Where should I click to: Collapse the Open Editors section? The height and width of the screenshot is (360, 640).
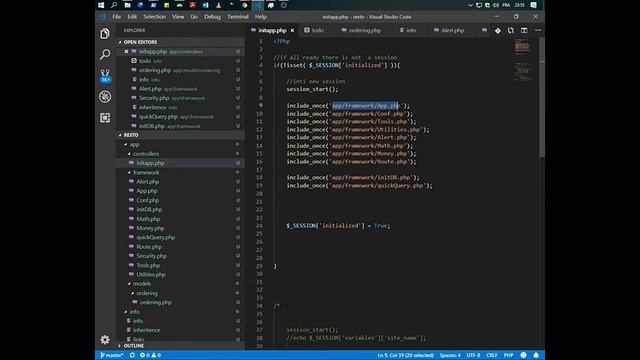pyautogui.click(x=140, y=42)
